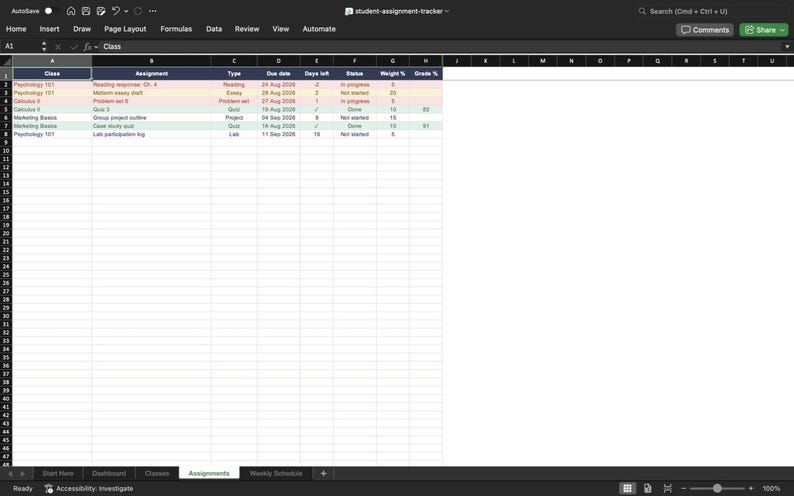
Task: Click the Undo arrow icon
Action: tap(116, 11)
